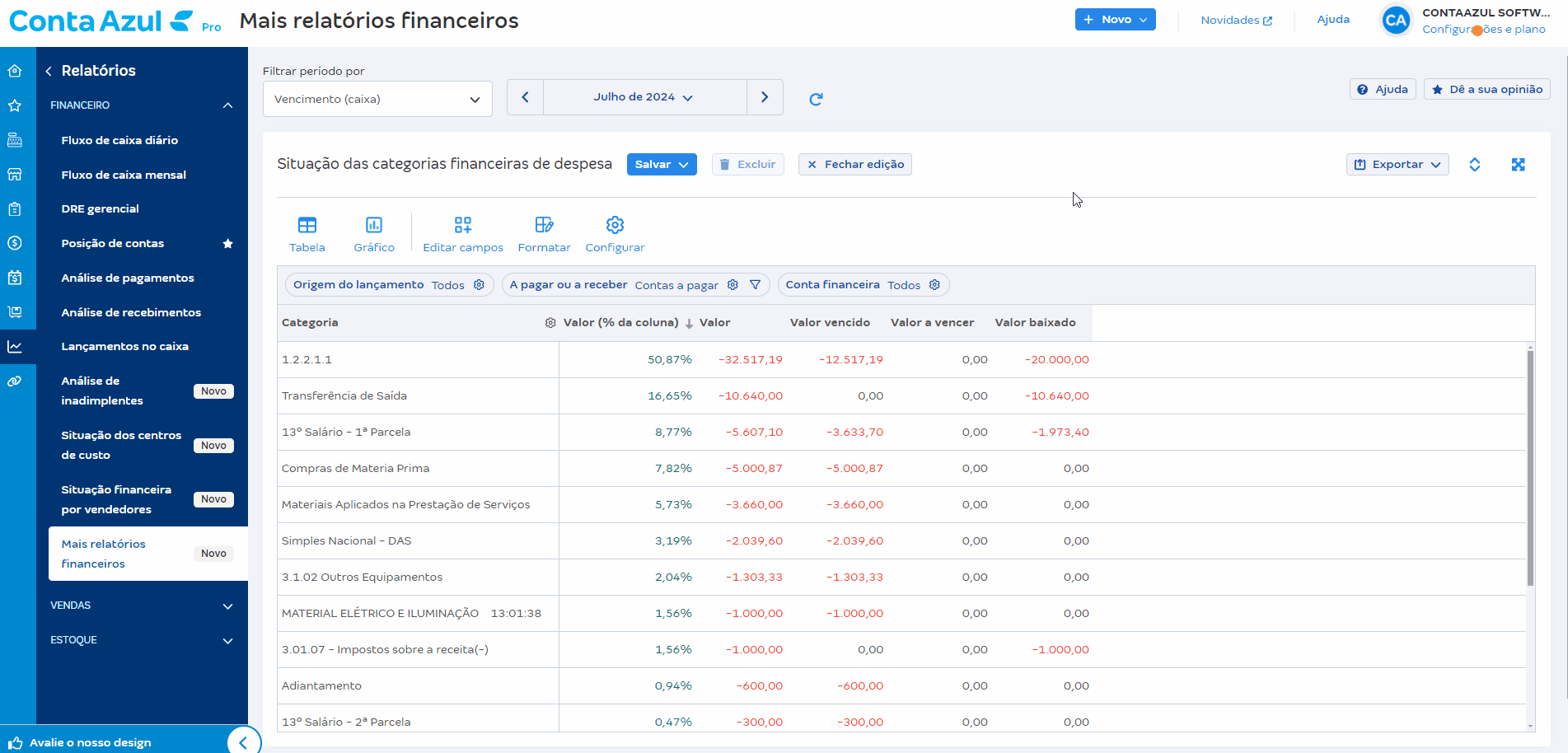Open Situação dos centros de custo report

[121, 446]
